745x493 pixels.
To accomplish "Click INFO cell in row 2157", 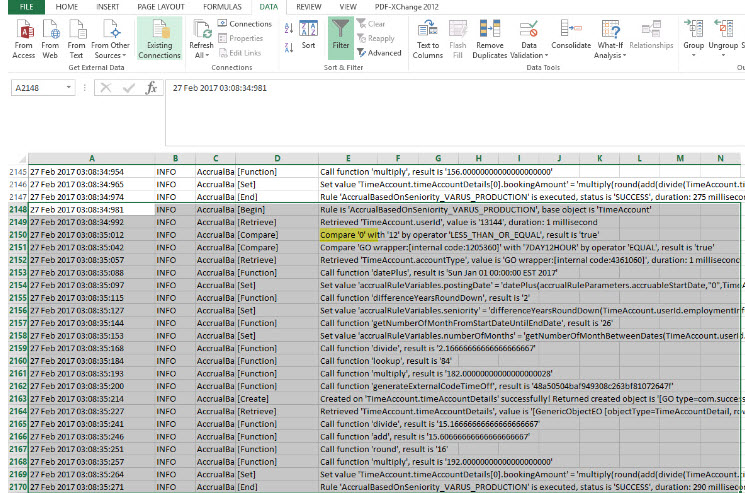I will point(175,323).
